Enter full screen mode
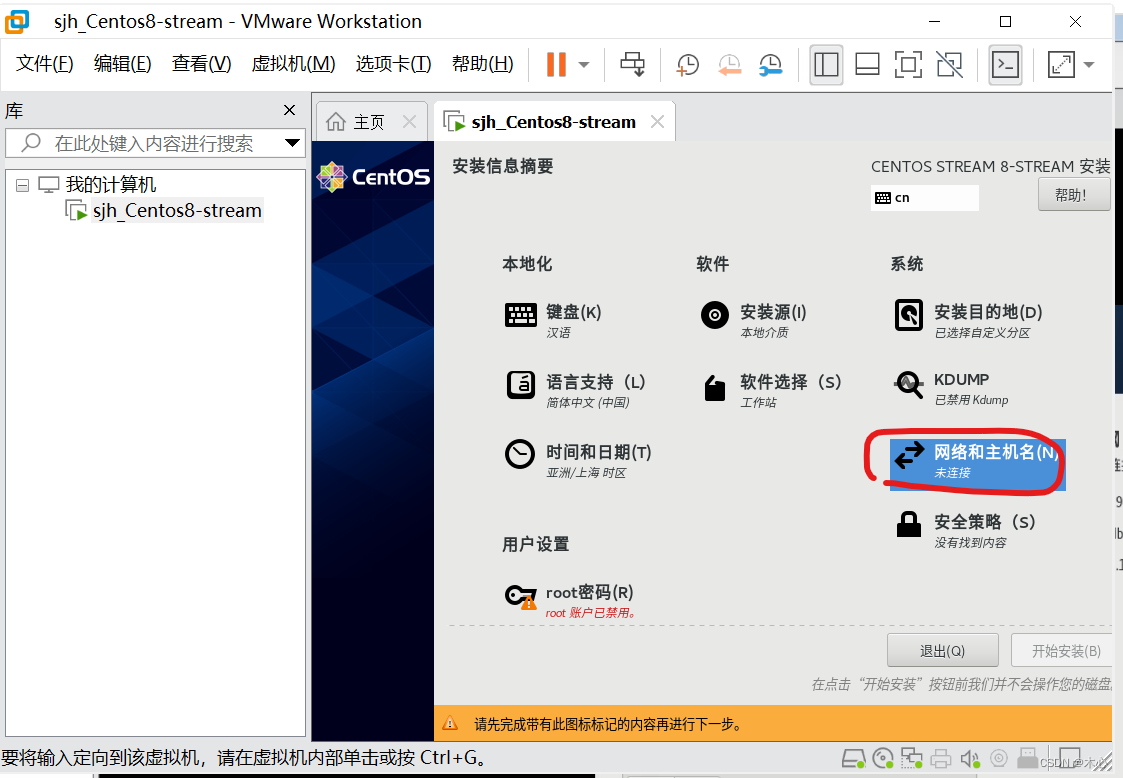Image resolution: width=1123 pixels, height=778 pixels. [x=908, y=64]
